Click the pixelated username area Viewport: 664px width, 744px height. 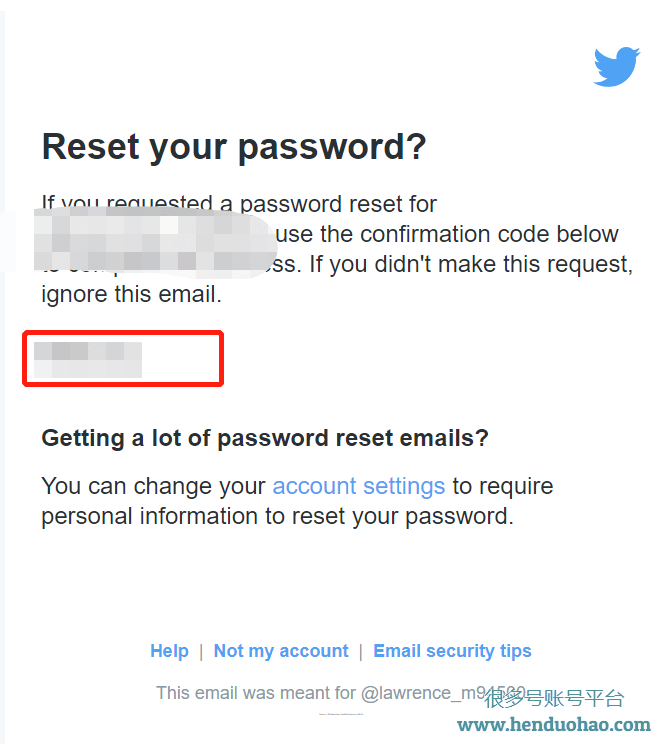pos(154,242)
